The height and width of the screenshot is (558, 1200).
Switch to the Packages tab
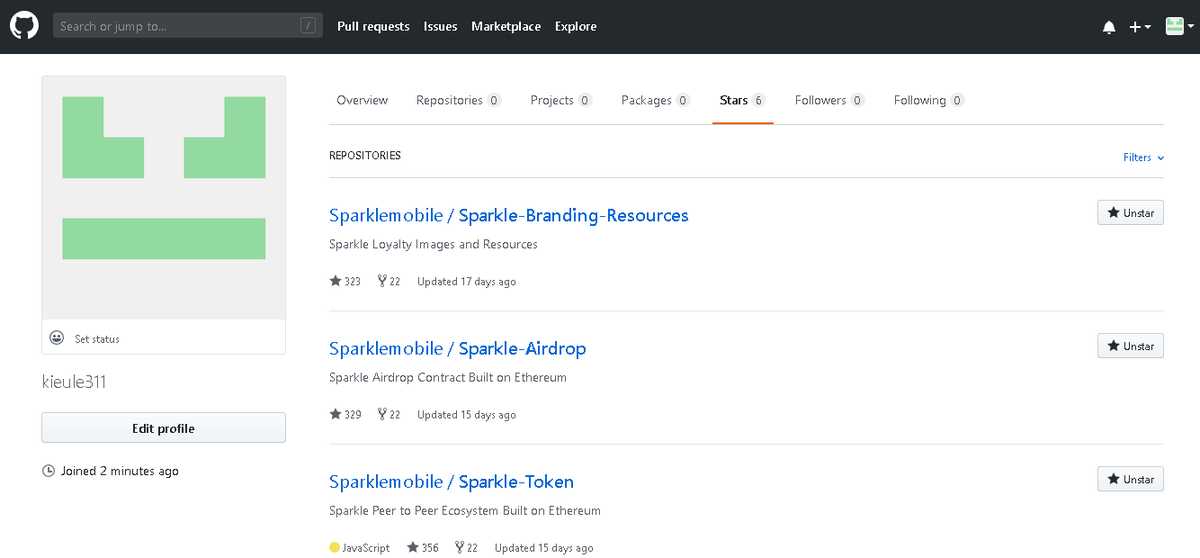click(655, 100)
